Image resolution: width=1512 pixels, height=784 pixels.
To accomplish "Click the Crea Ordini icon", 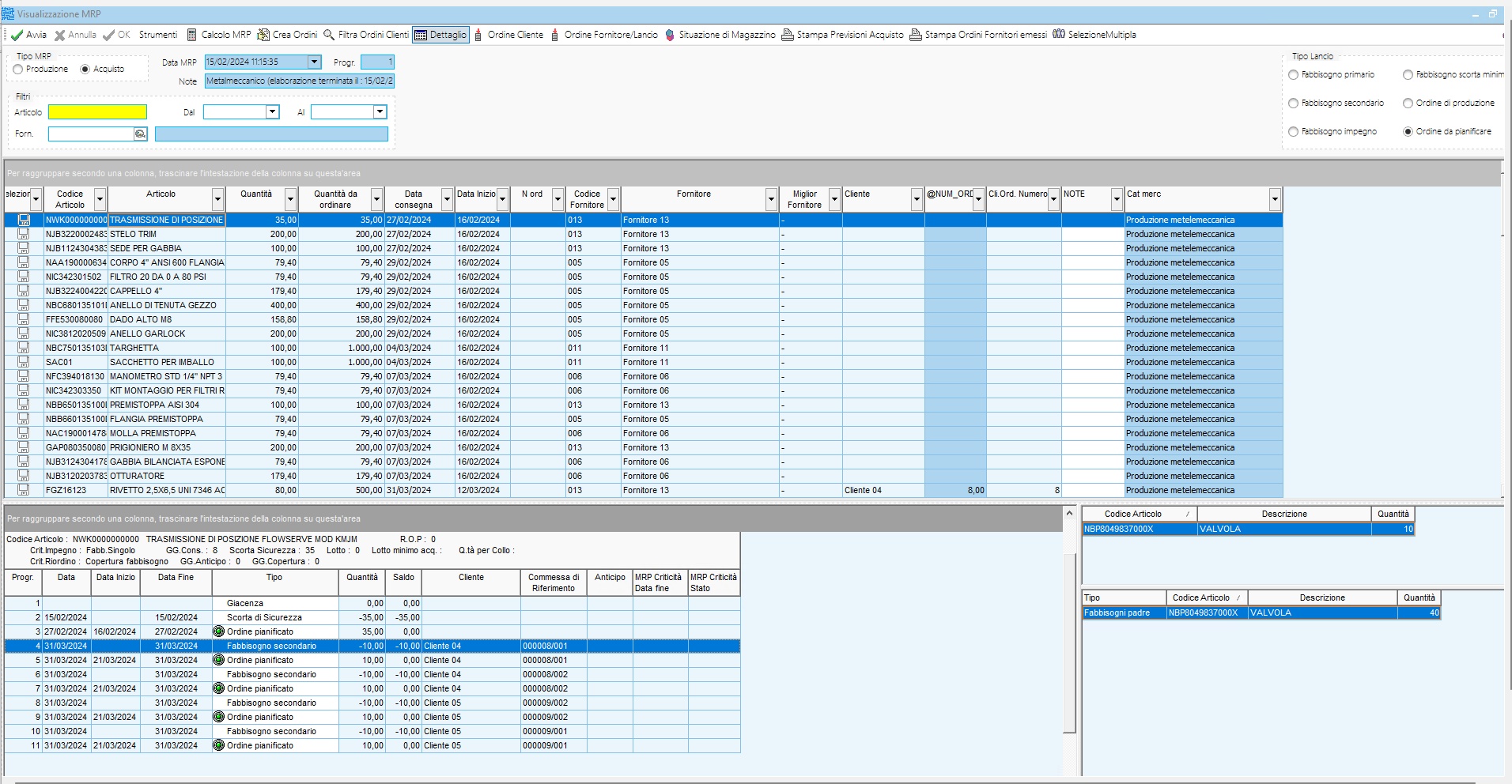I will 263,35.
